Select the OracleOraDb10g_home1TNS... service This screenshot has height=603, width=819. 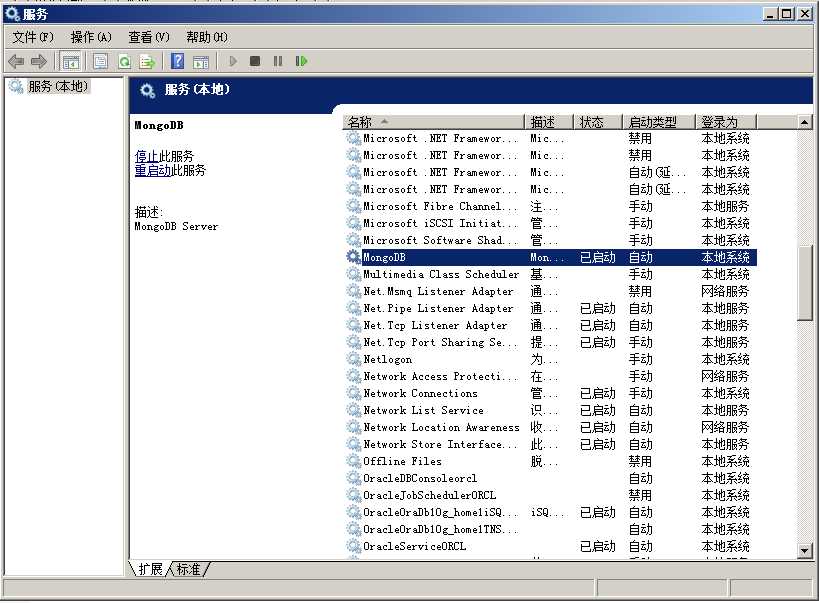click(x=440, y=529)
